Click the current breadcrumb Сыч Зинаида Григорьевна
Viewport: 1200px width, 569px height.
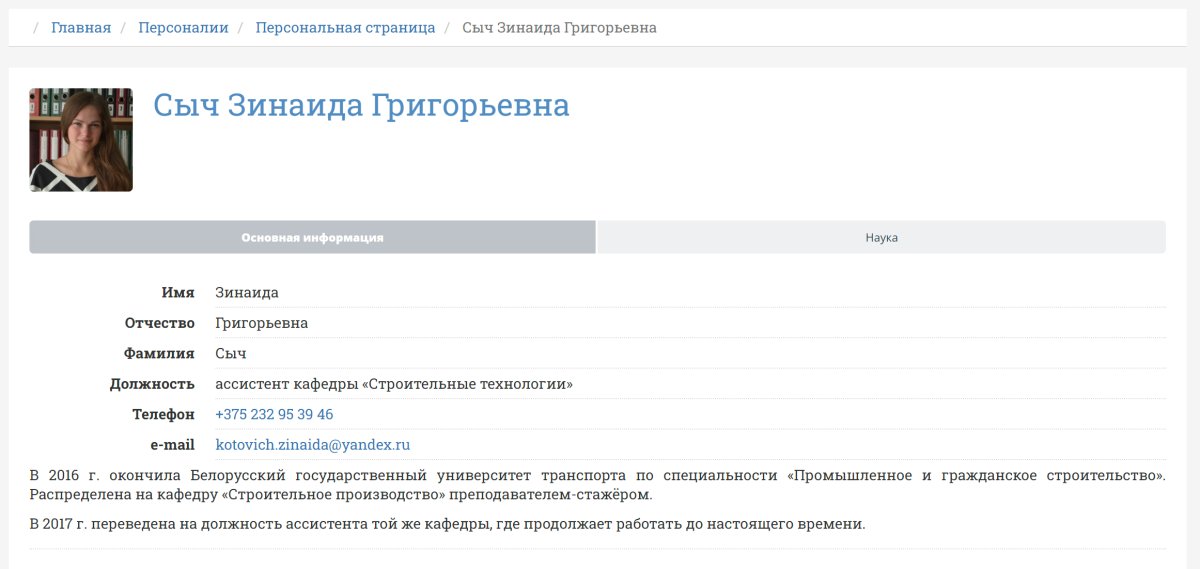(559, 28)
